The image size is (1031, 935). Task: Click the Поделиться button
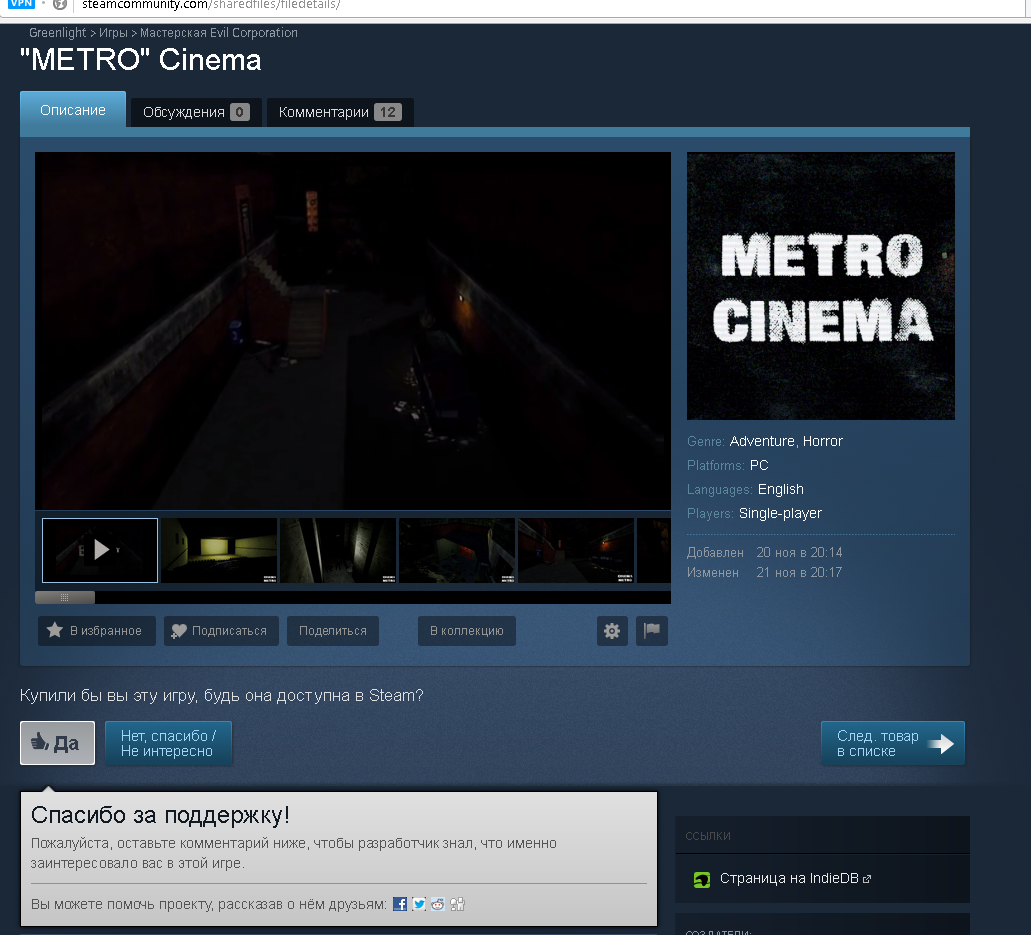click(x=333, y=631)
